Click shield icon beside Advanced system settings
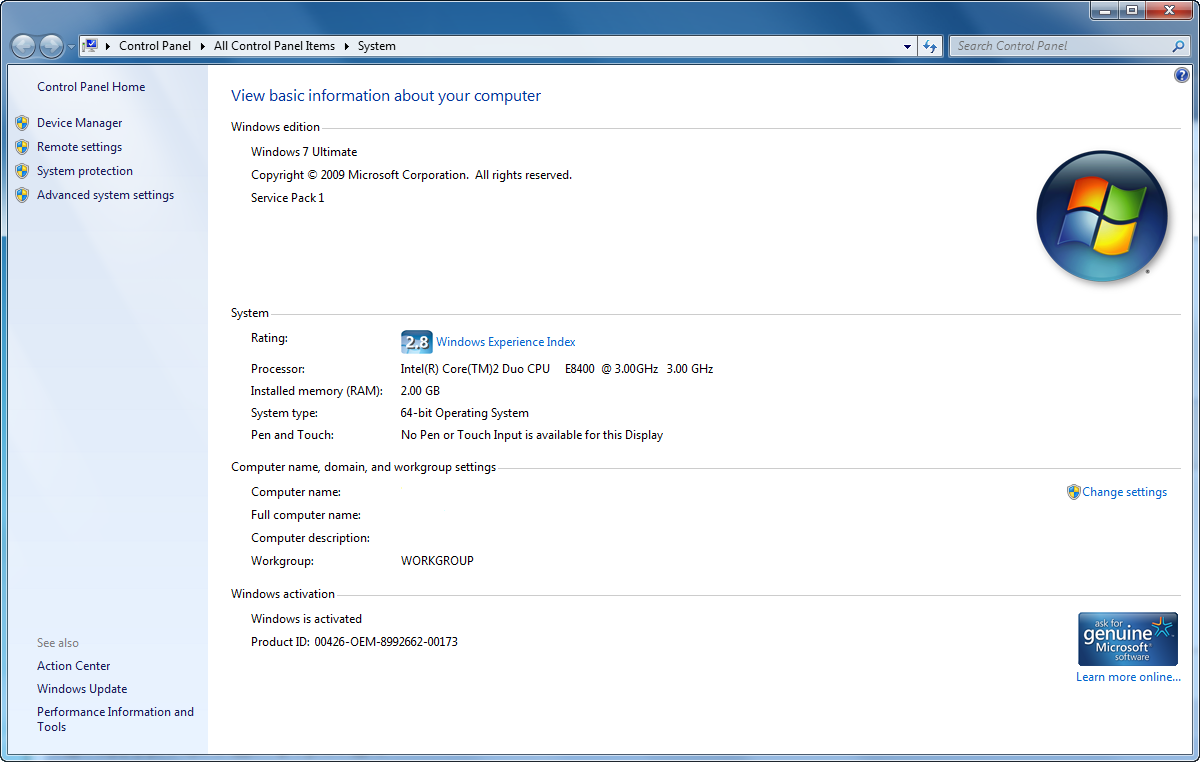 coord(22,195)
